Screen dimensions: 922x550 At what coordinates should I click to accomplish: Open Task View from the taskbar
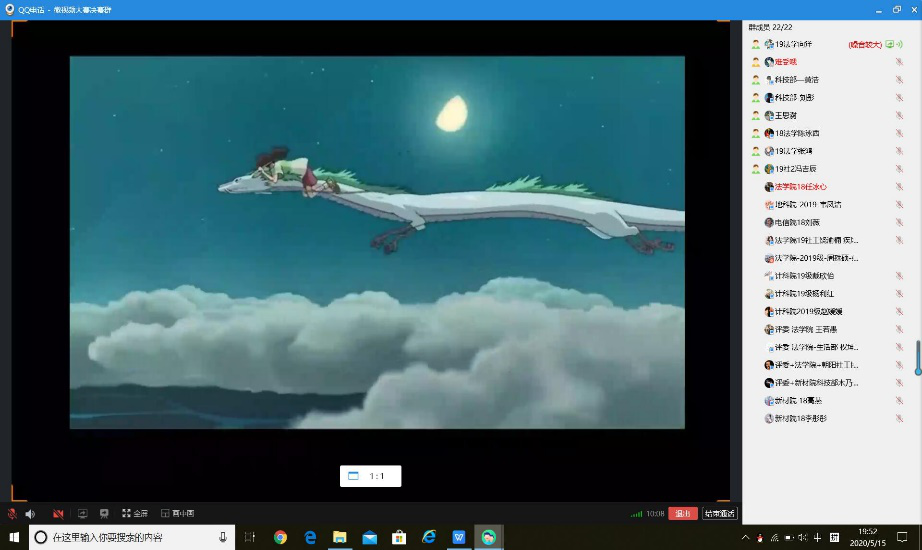coord(250,537)
